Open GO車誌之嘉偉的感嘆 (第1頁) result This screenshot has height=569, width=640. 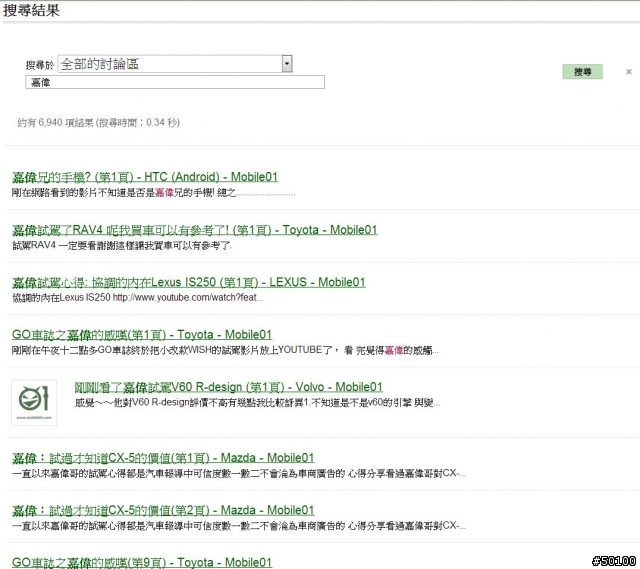click(x=142, y=335)
